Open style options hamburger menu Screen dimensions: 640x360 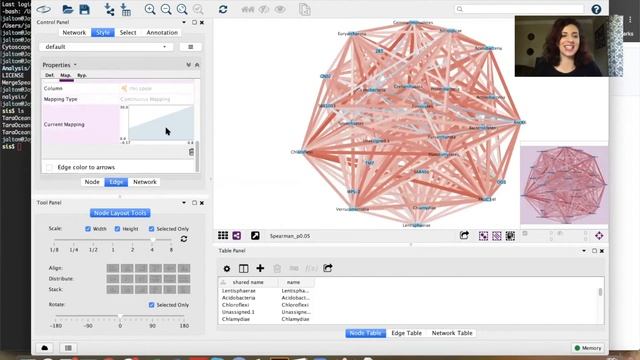191,47
